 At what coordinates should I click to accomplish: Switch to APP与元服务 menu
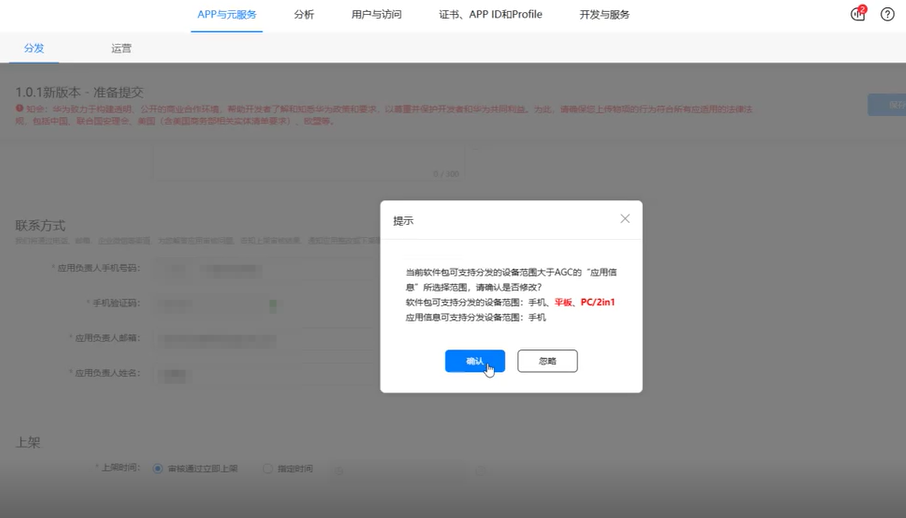point(227,15)
